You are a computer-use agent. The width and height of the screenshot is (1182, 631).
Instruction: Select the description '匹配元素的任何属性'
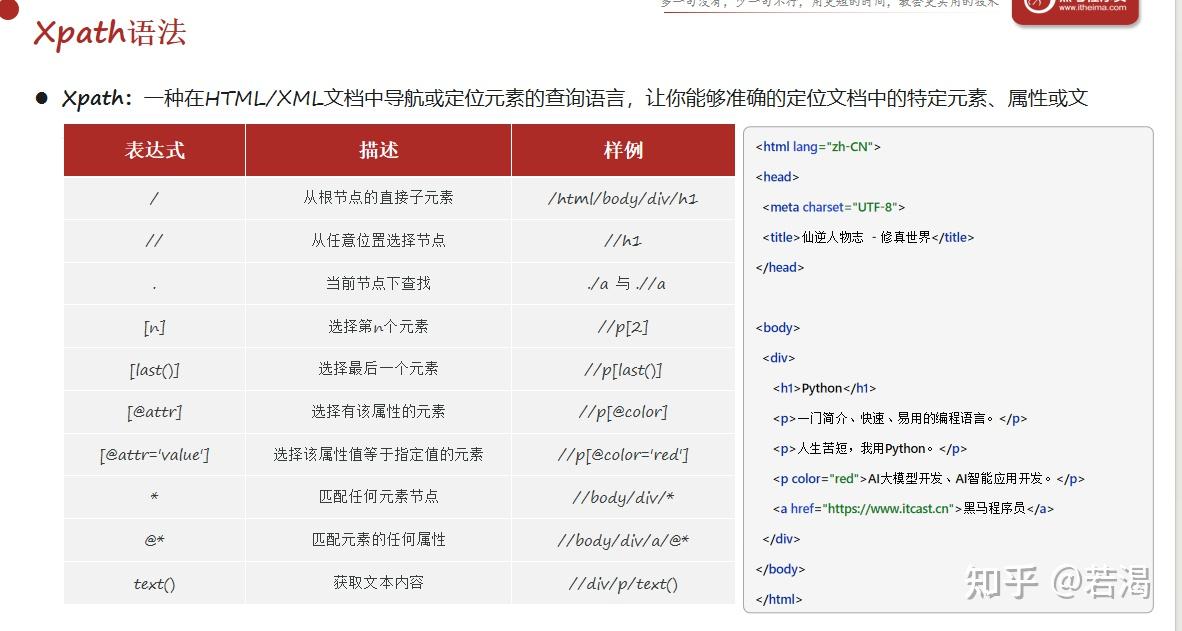378,540
